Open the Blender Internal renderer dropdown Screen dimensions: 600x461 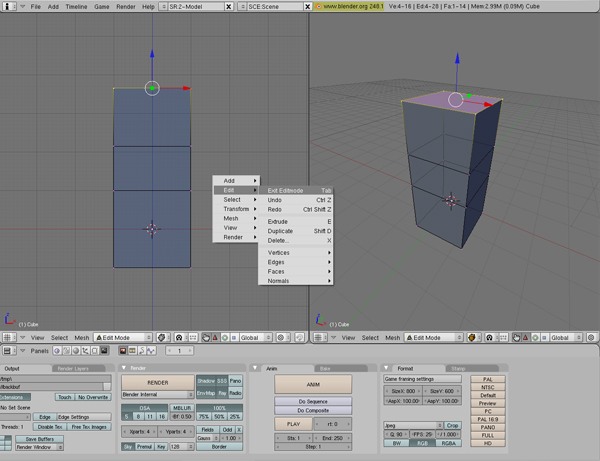click(156, 394)
